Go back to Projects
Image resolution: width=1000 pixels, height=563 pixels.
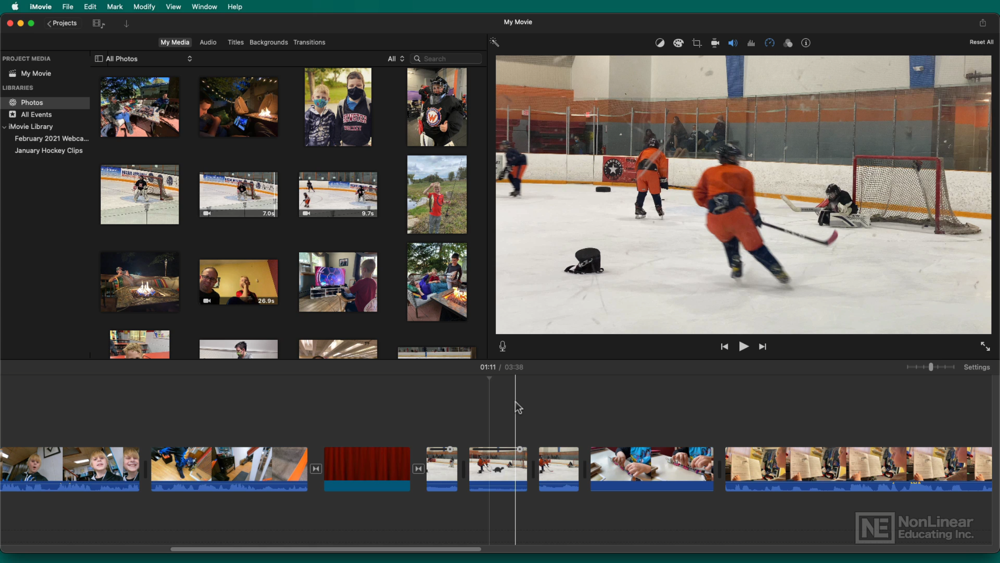click(x=62, y=24)
